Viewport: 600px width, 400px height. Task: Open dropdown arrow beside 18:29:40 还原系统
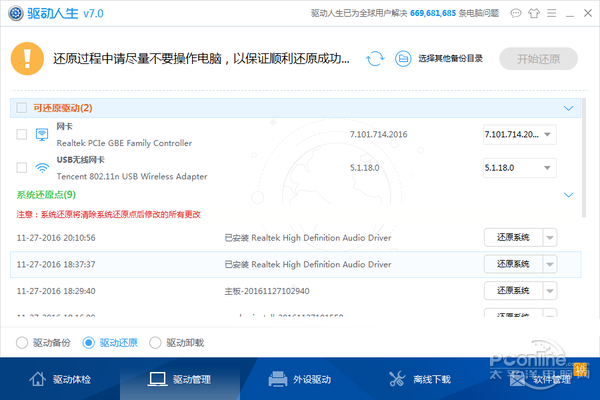(550, 291)
